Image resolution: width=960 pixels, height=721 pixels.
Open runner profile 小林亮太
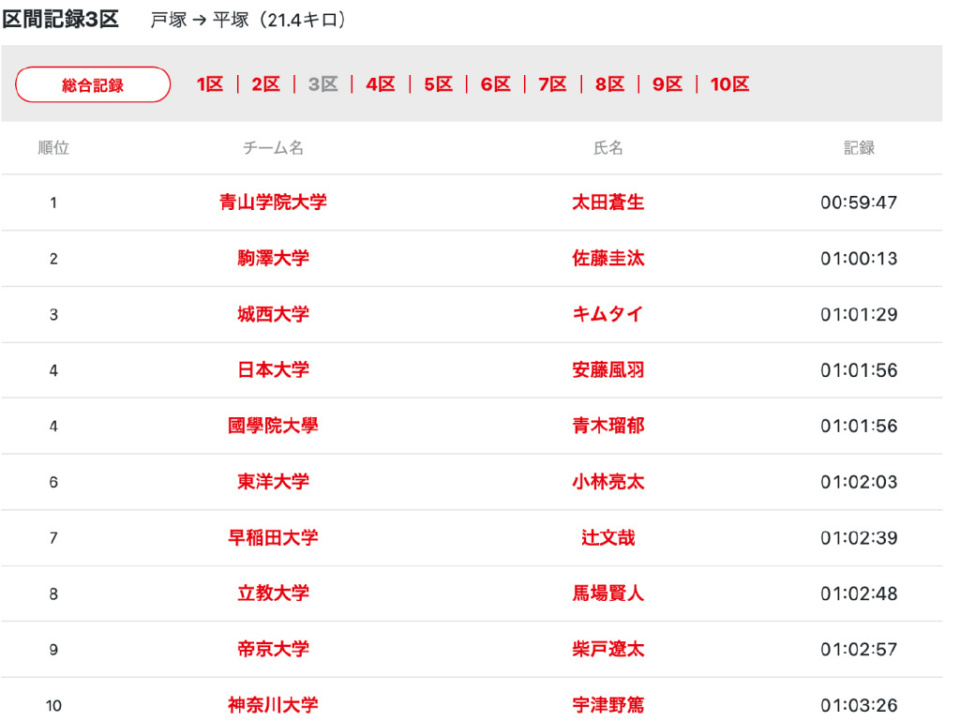(608, 482)
